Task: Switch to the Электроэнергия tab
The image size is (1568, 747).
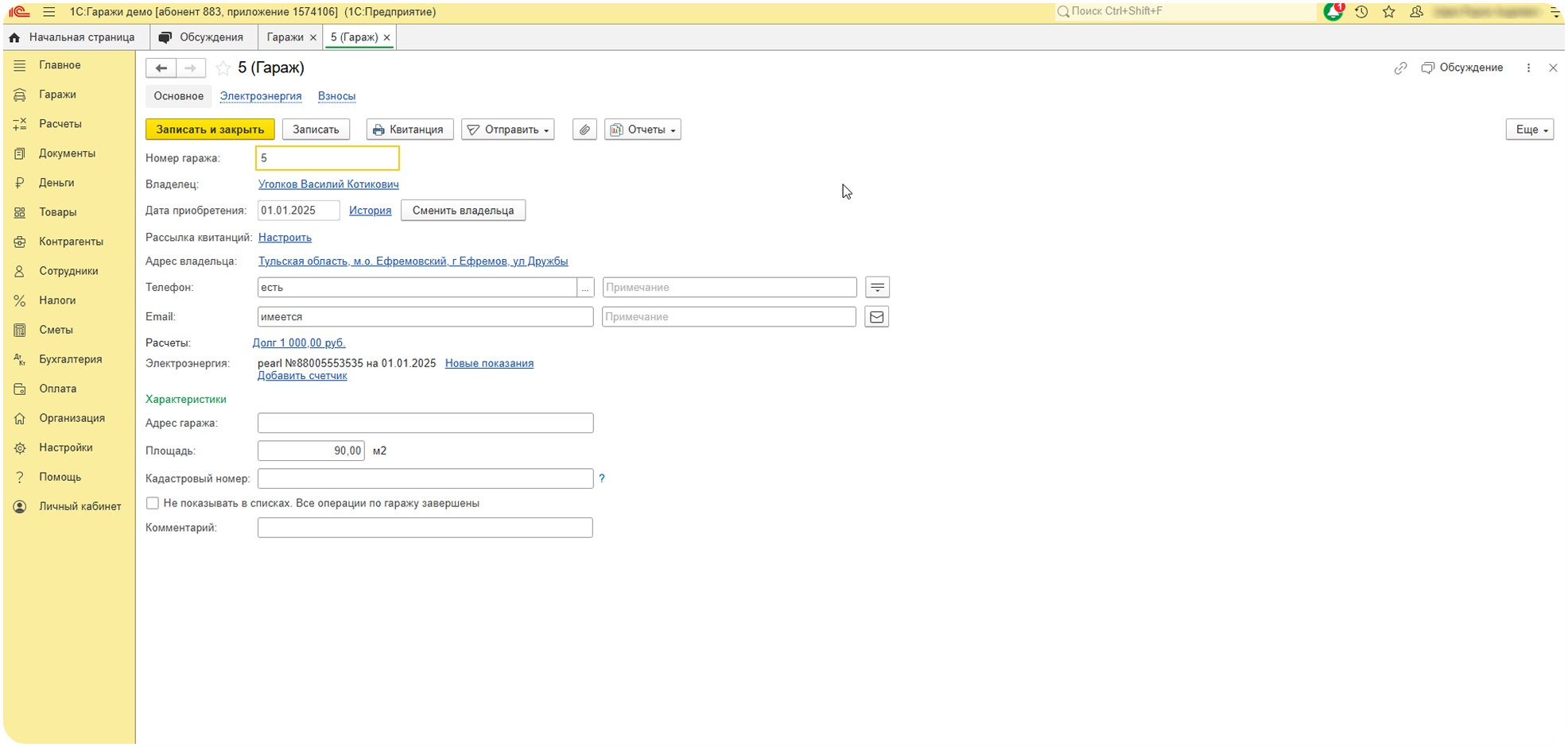Action: 261,96
